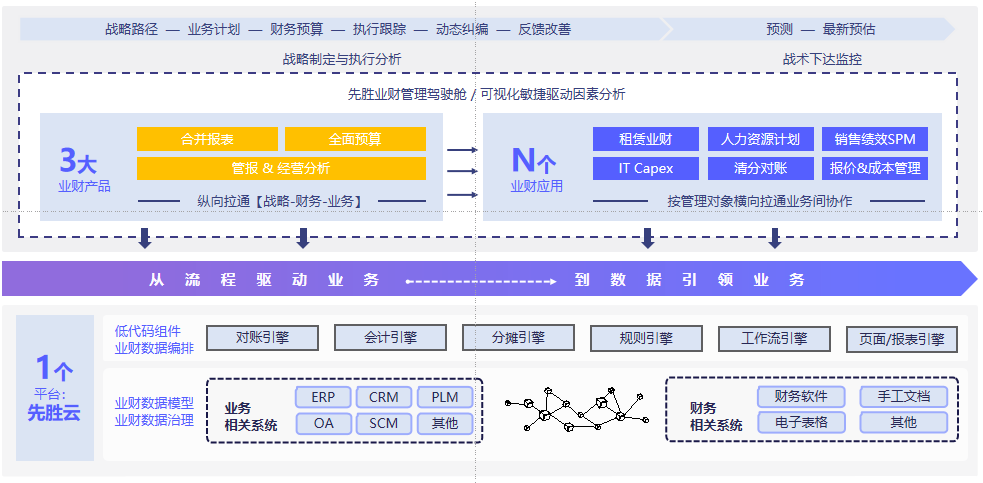The height and width of the screenshot is (483, 983).
Task: Click the 报价&成本管理 box
Action: click(x=875, y=168)
